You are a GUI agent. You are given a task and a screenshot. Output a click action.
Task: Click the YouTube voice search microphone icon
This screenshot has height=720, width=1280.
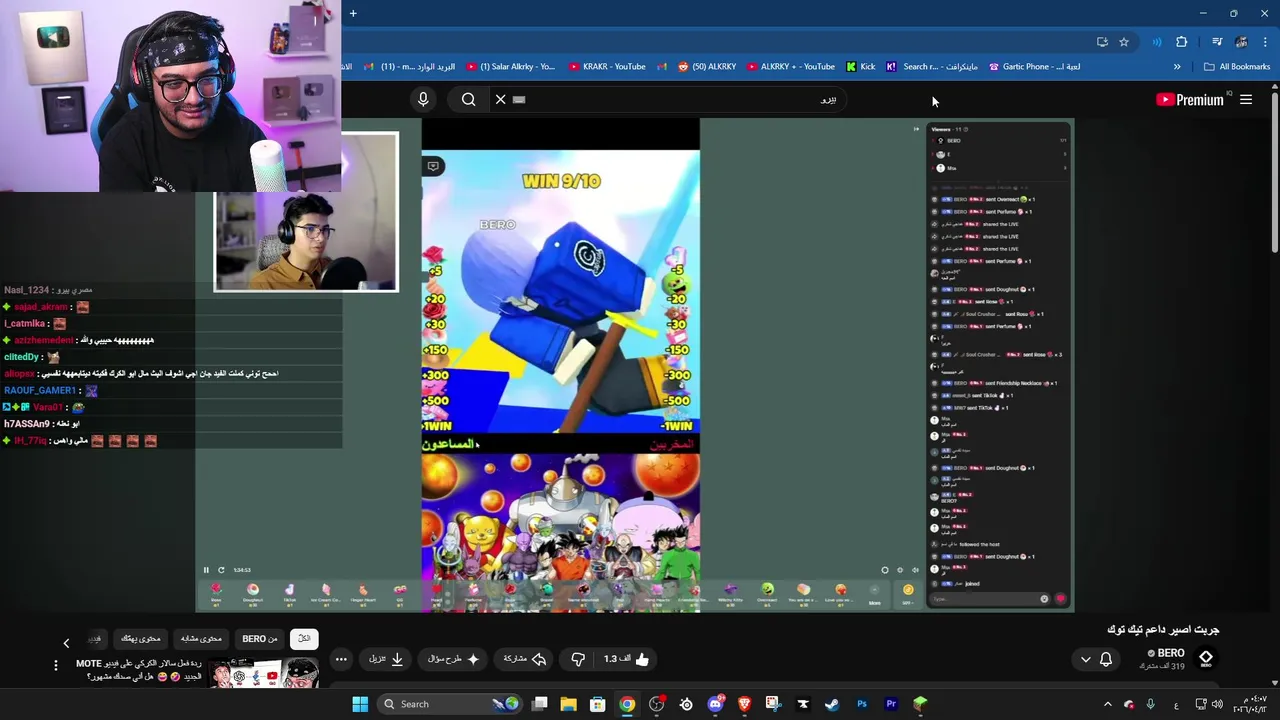pos(423,99)
